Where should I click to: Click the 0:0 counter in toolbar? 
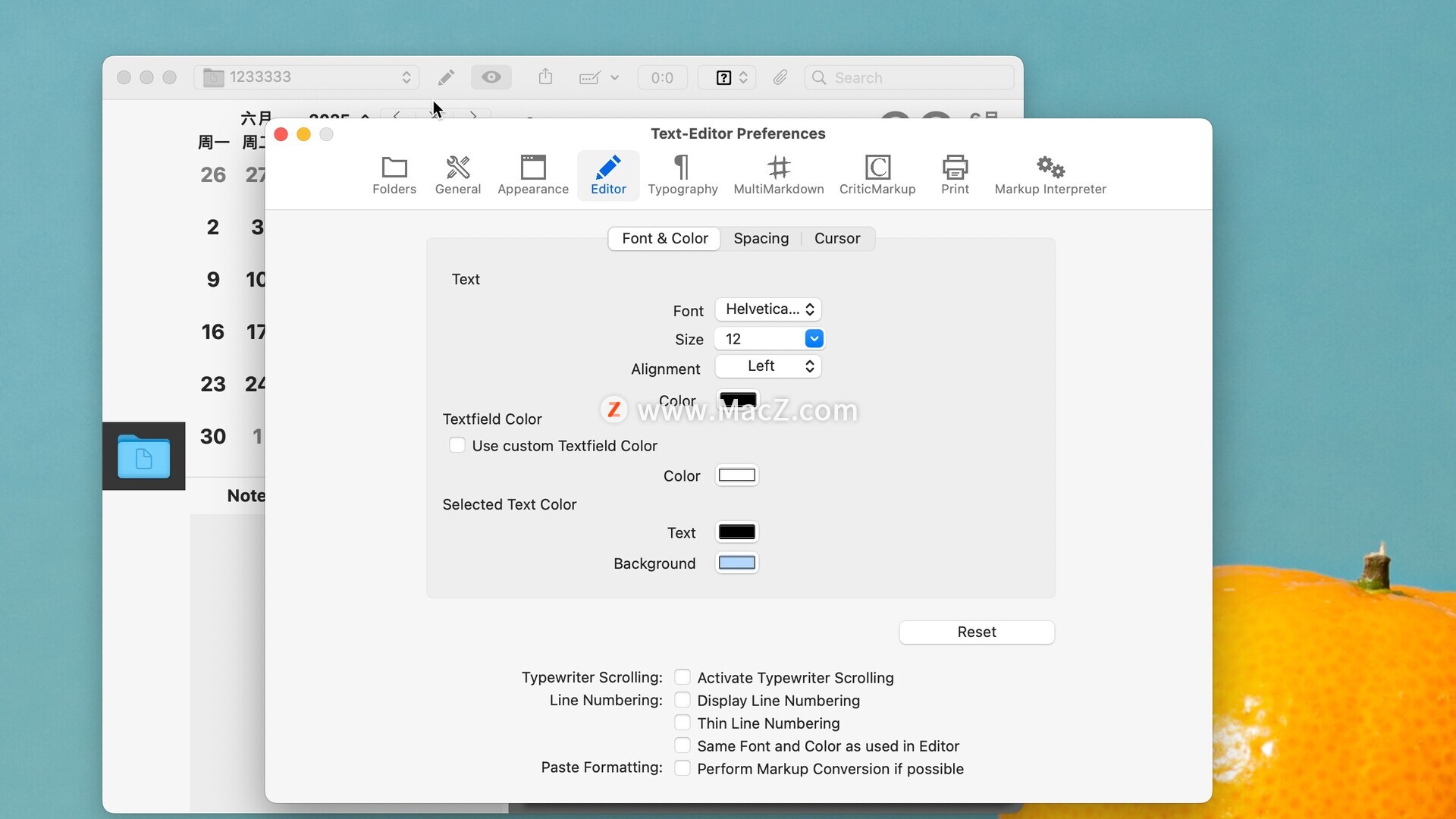coord(662,77)
